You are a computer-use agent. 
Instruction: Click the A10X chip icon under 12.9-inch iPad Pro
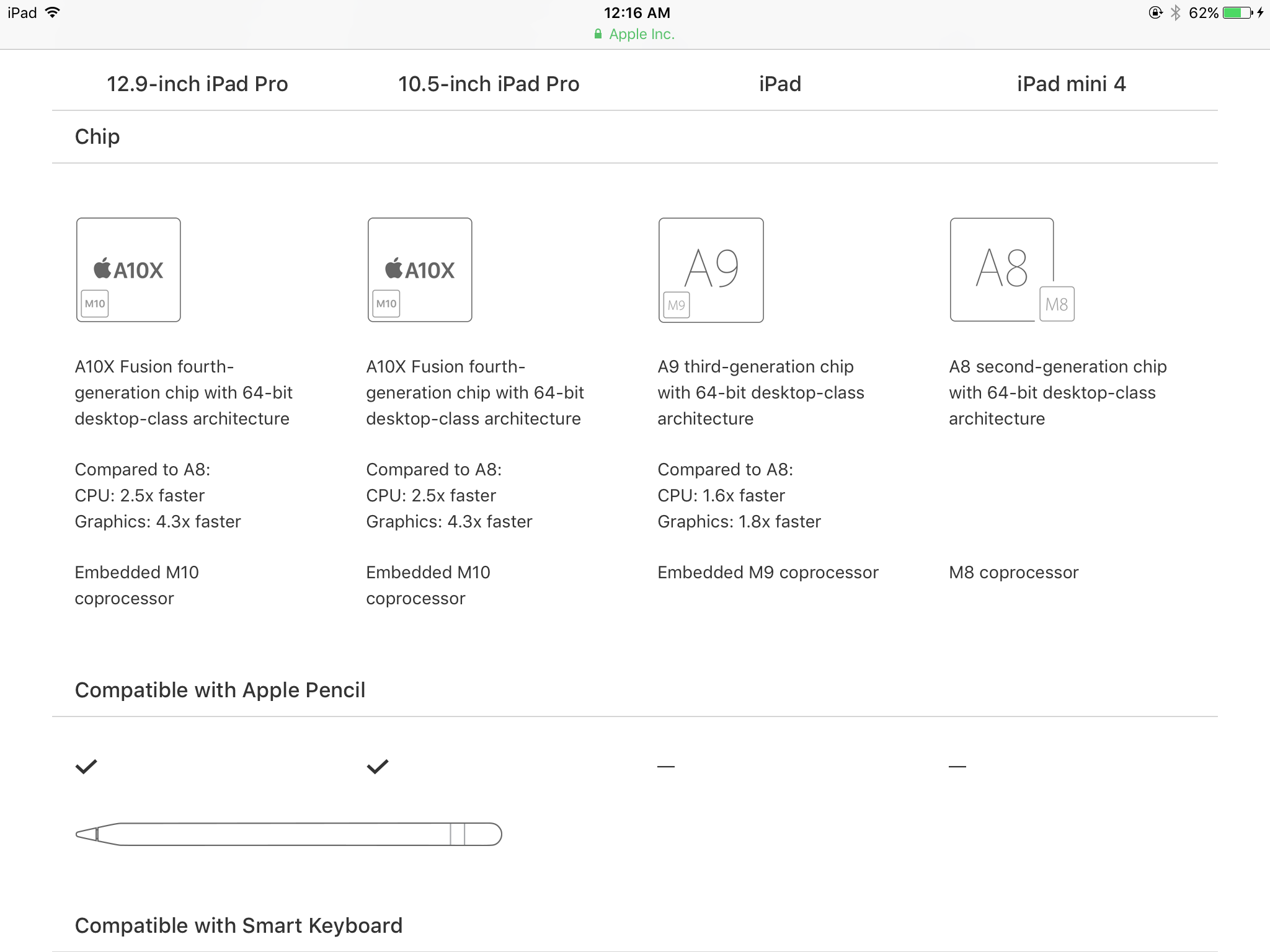click(128, 270)
